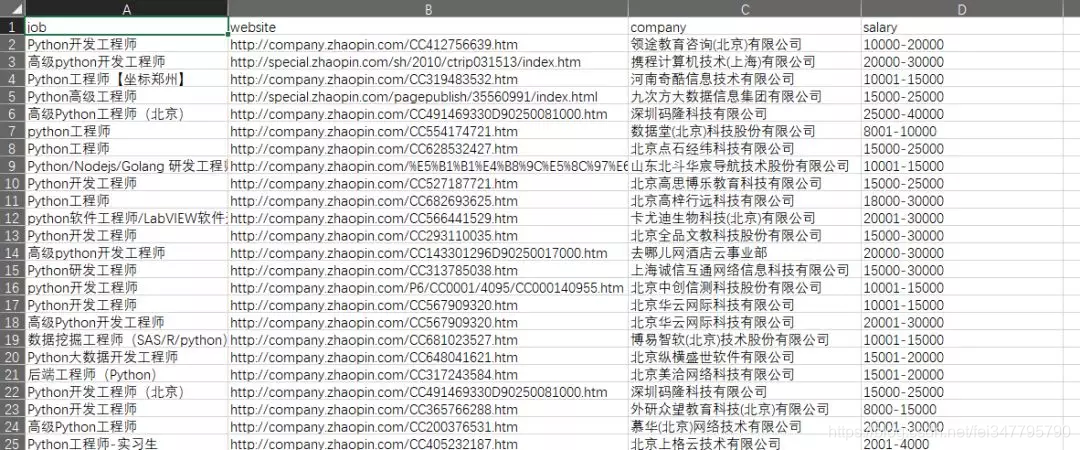Screen dimensions: 1080x450
Task: Select company cell '九次方大数据信息集团有限公司'
Action: coord(745,96)
